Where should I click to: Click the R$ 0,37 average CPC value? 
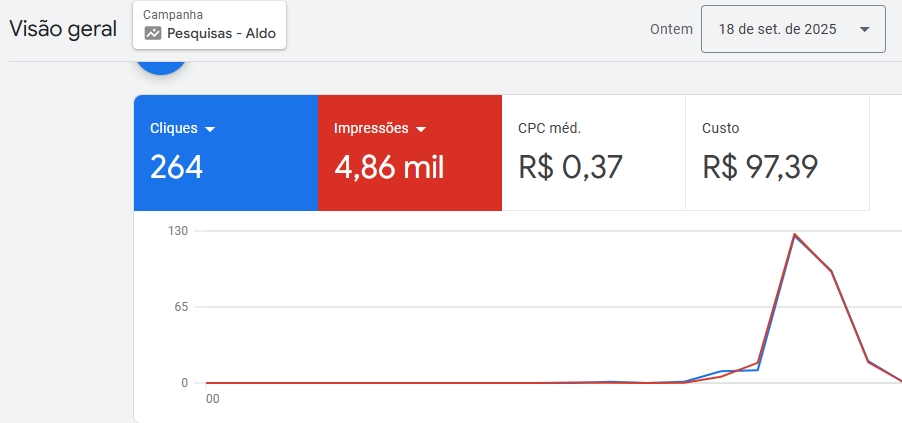(x=570, y=167)
